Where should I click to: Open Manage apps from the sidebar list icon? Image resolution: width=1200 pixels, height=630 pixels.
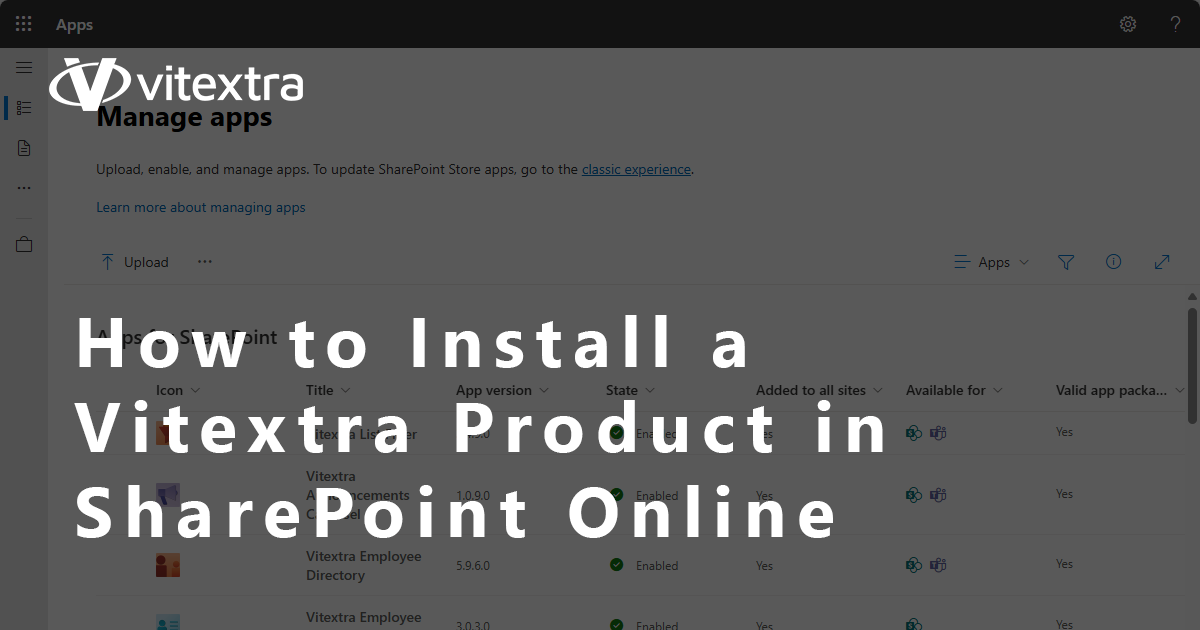(x=23, y=107)
